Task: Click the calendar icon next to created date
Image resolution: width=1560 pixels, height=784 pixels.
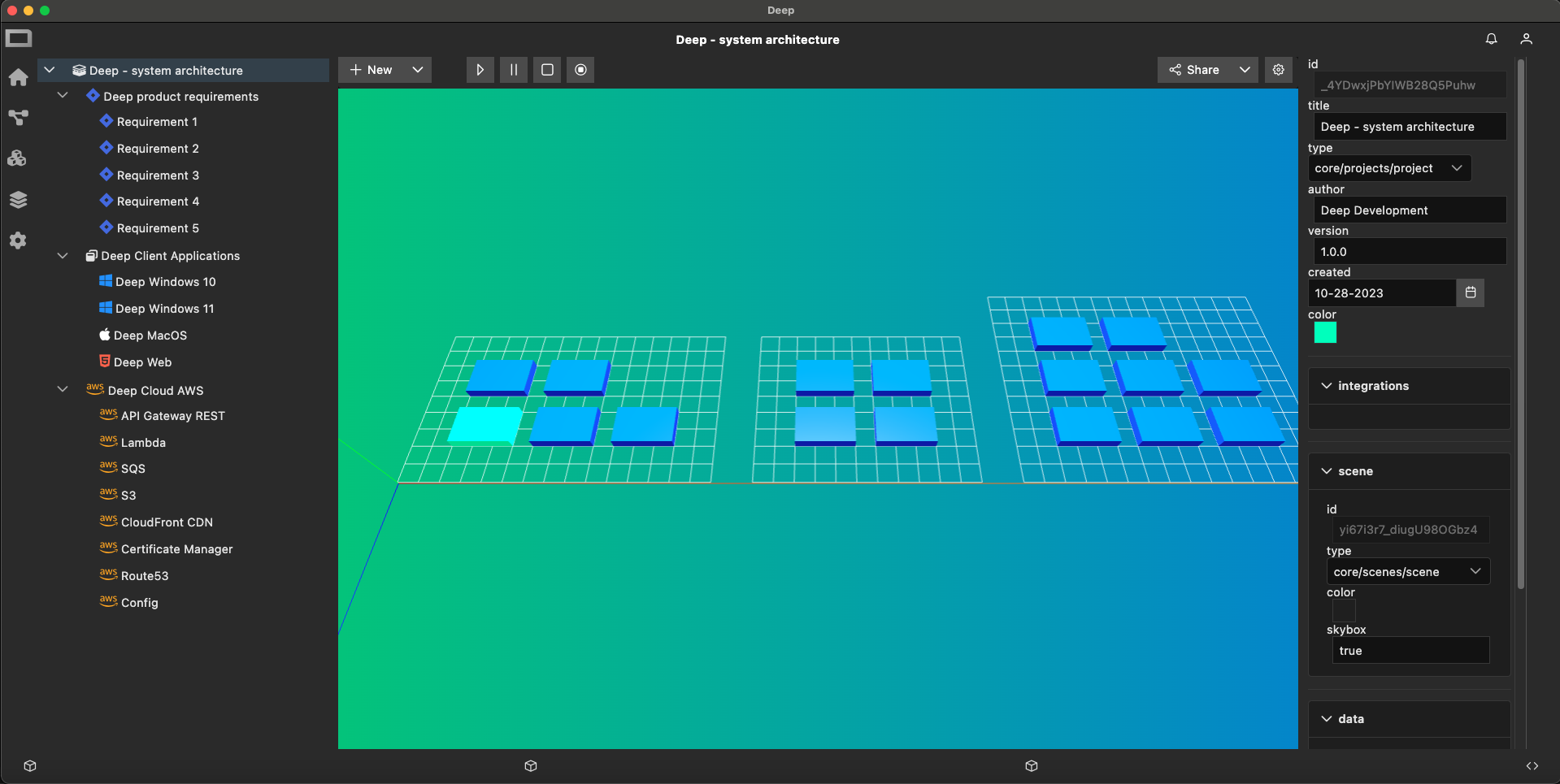Action: [1470, 292]
